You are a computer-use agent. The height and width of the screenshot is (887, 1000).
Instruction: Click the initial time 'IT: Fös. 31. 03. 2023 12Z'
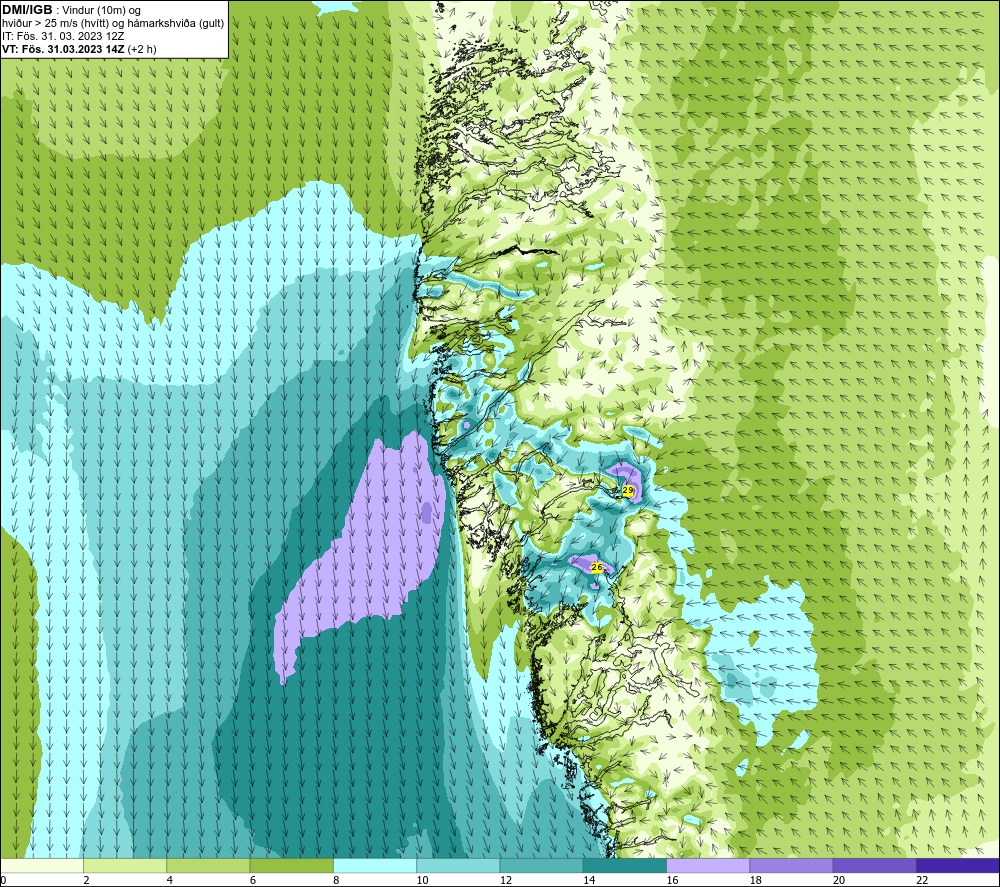pos(63,36)
